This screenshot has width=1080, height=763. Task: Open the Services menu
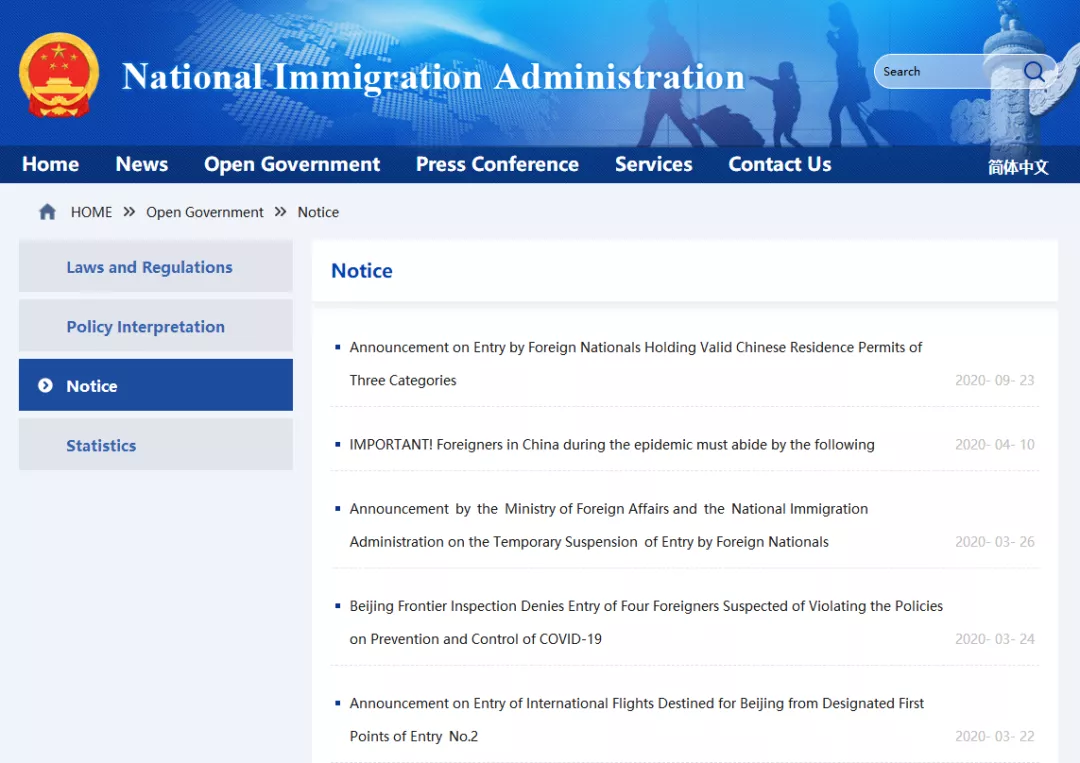click(653, 165)
